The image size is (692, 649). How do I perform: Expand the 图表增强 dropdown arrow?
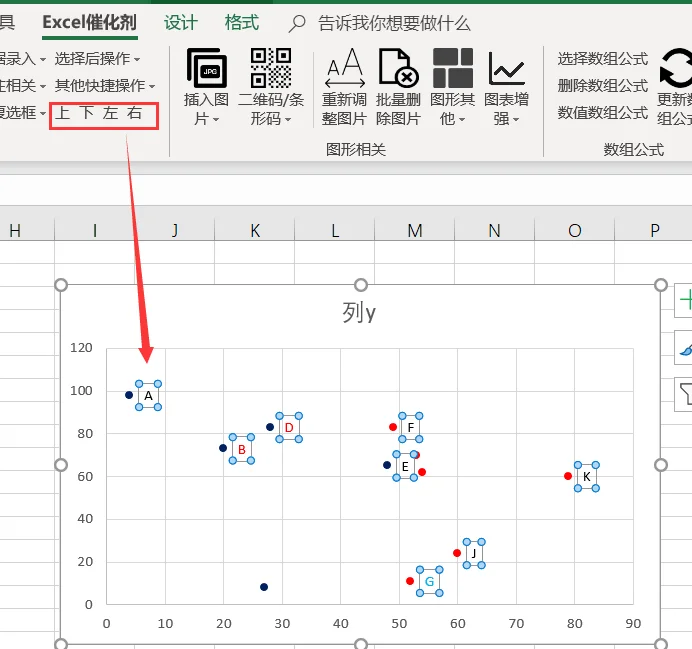tap(516, 120)
